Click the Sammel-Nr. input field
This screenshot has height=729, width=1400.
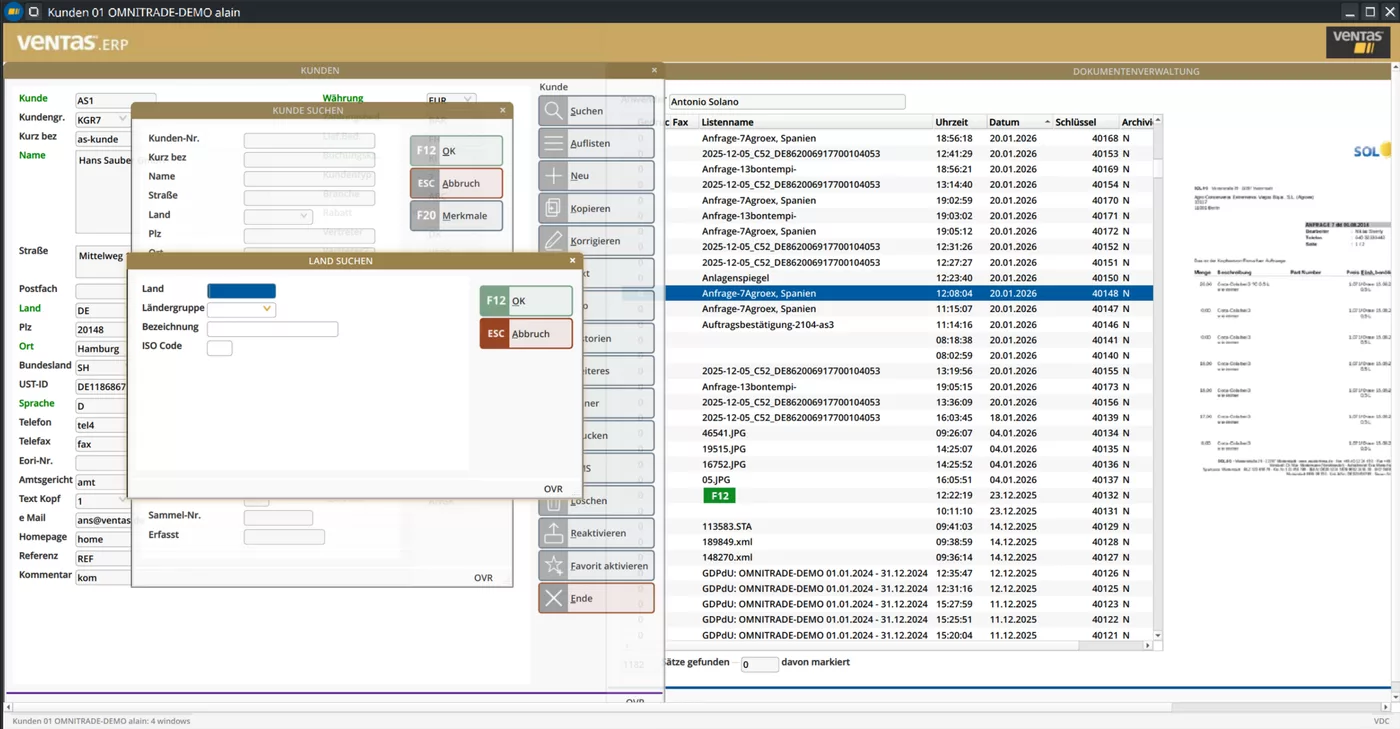click(278, 518)
